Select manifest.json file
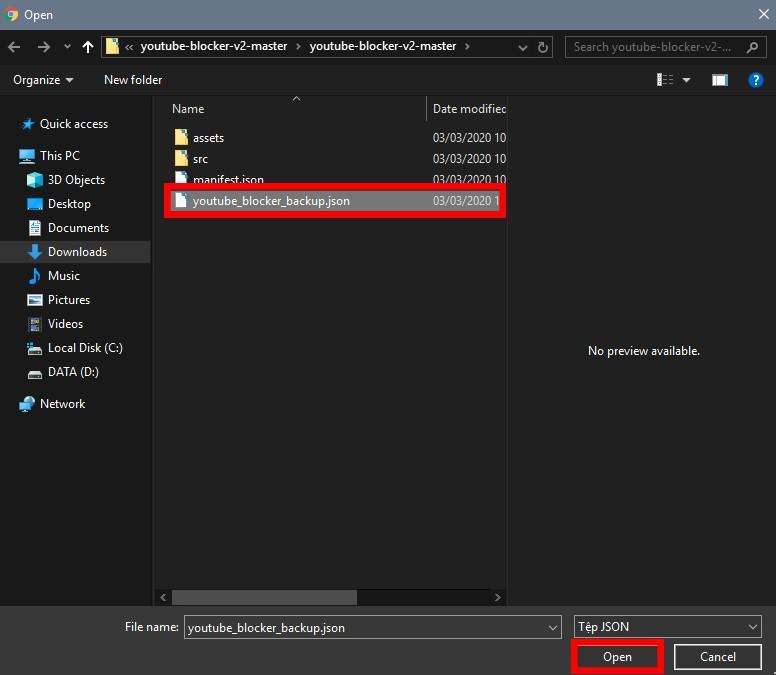This screenshot has height=675, width=776. click(x=228, y=179)
